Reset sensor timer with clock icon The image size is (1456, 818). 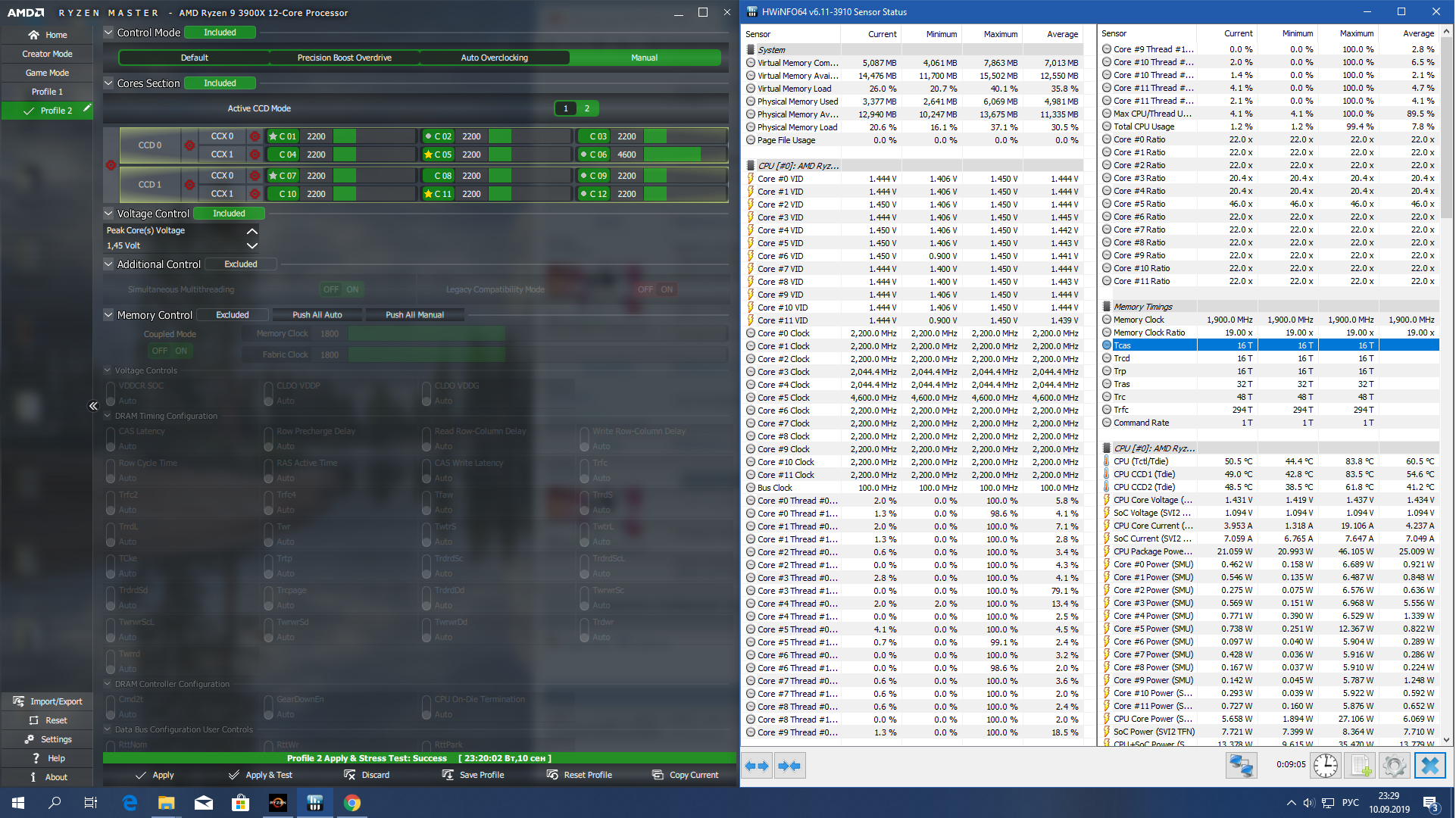(1326, 766)
